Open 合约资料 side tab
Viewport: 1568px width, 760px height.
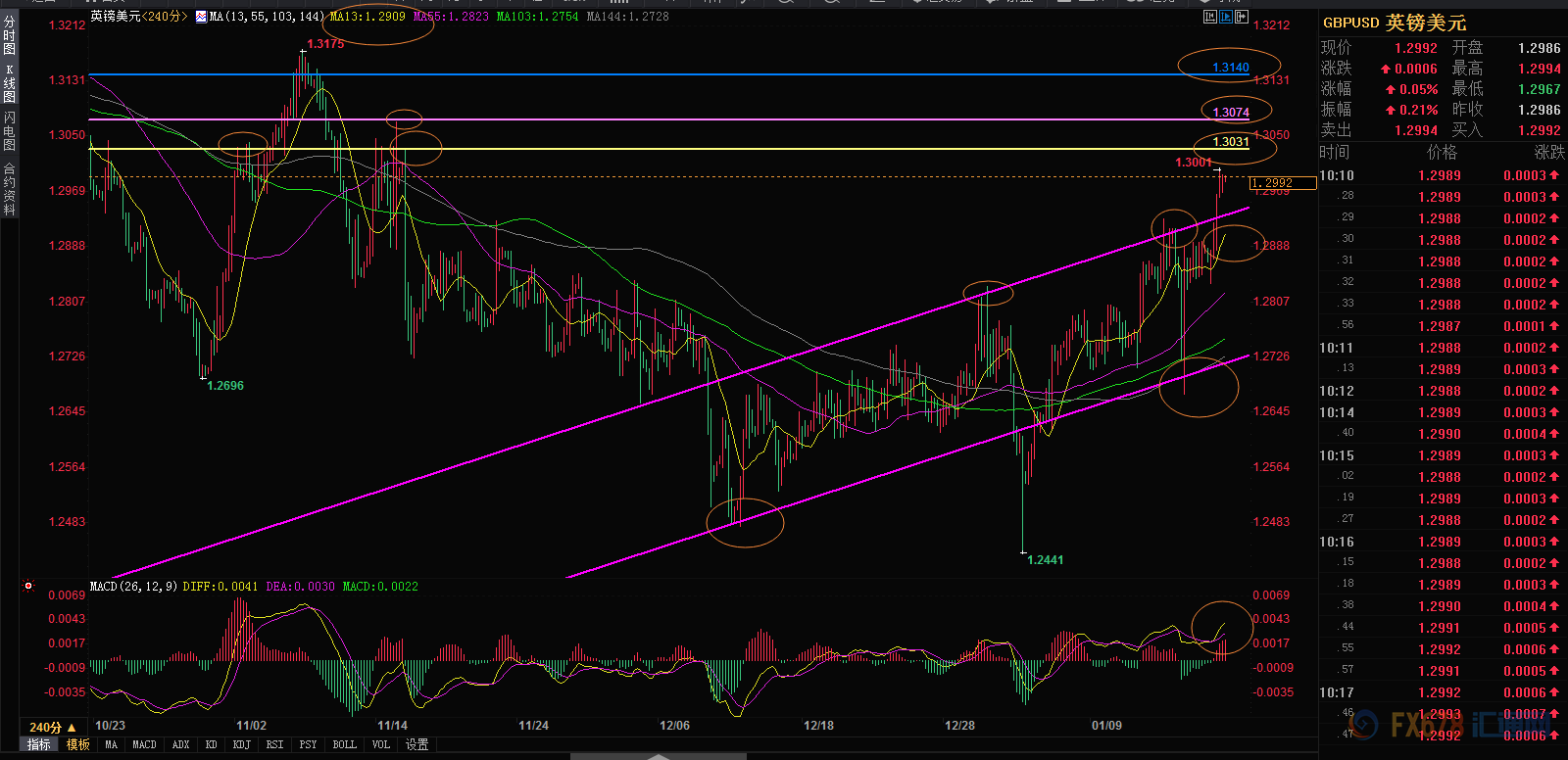[9, 189]
